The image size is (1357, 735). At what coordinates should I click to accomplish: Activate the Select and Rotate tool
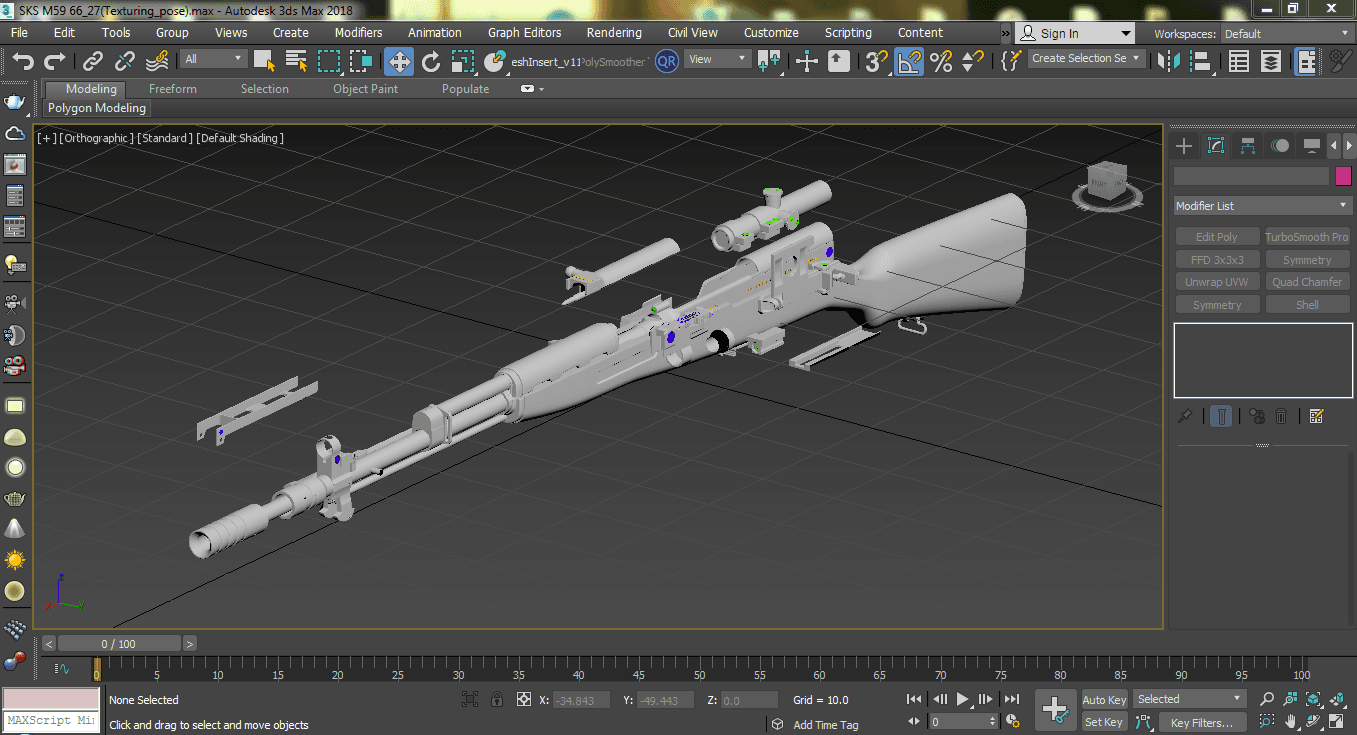click(431, 62)
